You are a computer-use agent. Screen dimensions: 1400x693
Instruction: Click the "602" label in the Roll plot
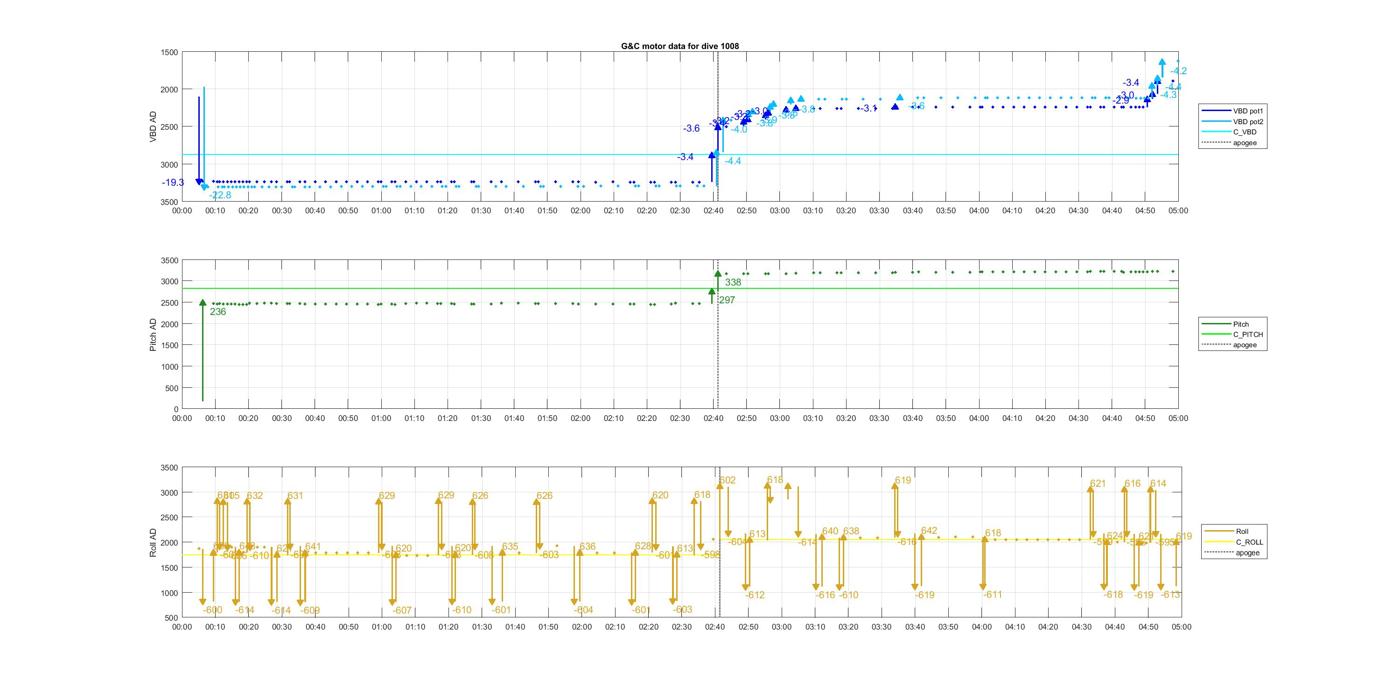[x=727, y=481]
